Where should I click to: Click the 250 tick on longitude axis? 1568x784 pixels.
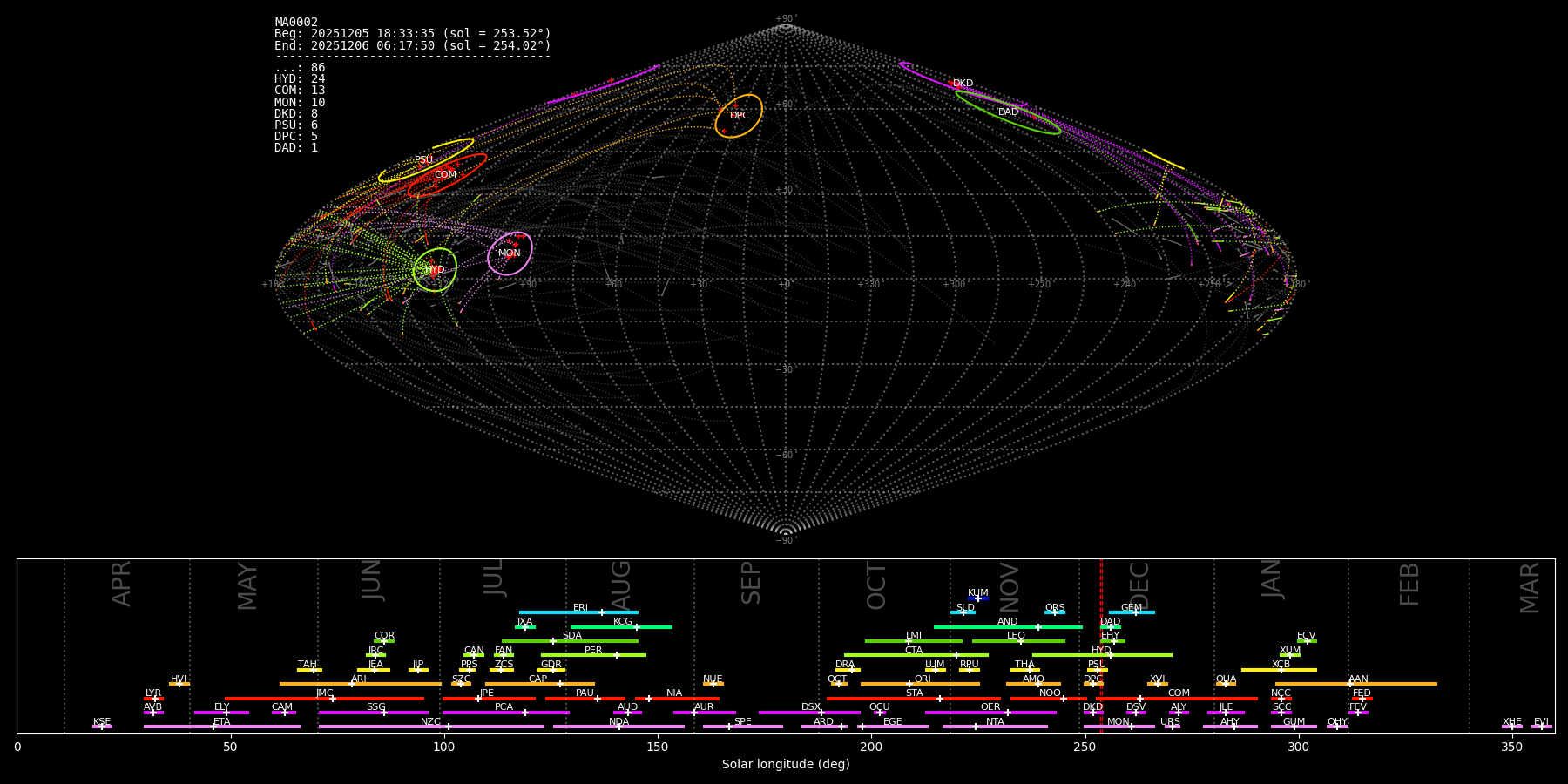pyautogui.click(x=1085, y=747)
